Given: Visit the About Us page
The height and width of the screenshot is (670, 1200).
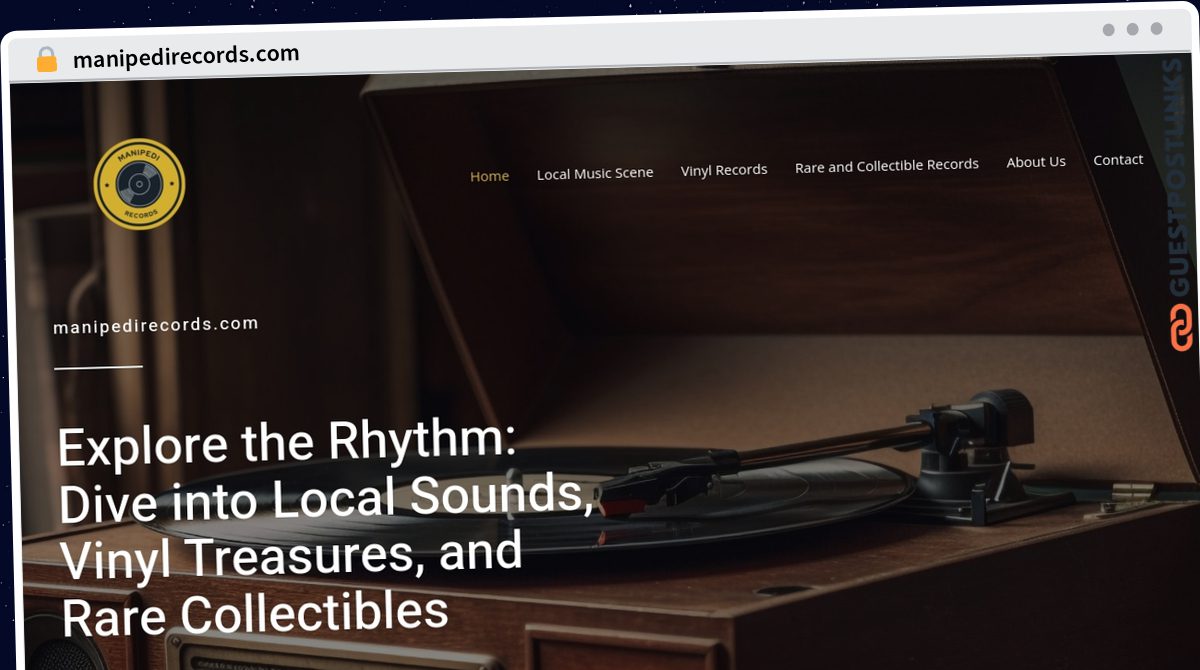Looking at the screenshot, I should (x=1036, y=162).
